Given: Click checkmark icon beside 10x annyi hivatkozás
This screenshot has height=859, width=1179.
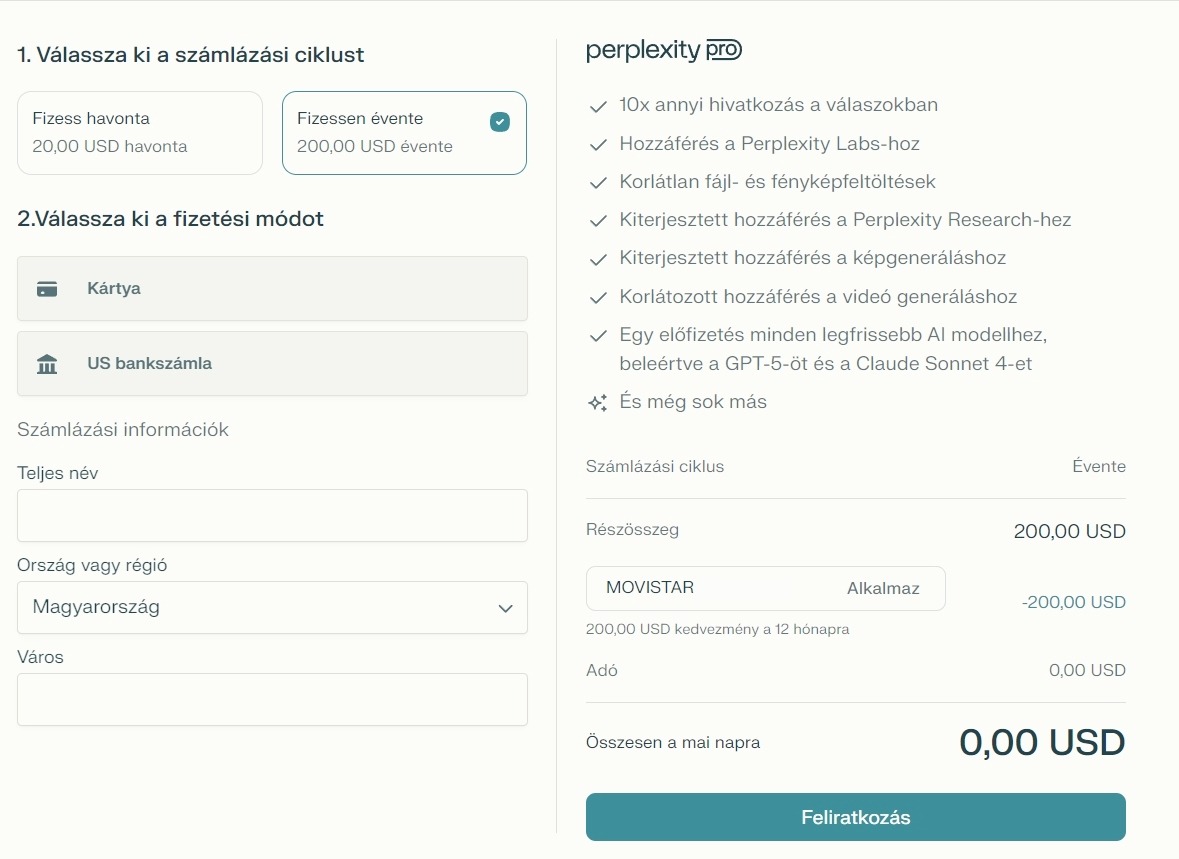Looking at the screenshot, I should click(x=599, y=106).
